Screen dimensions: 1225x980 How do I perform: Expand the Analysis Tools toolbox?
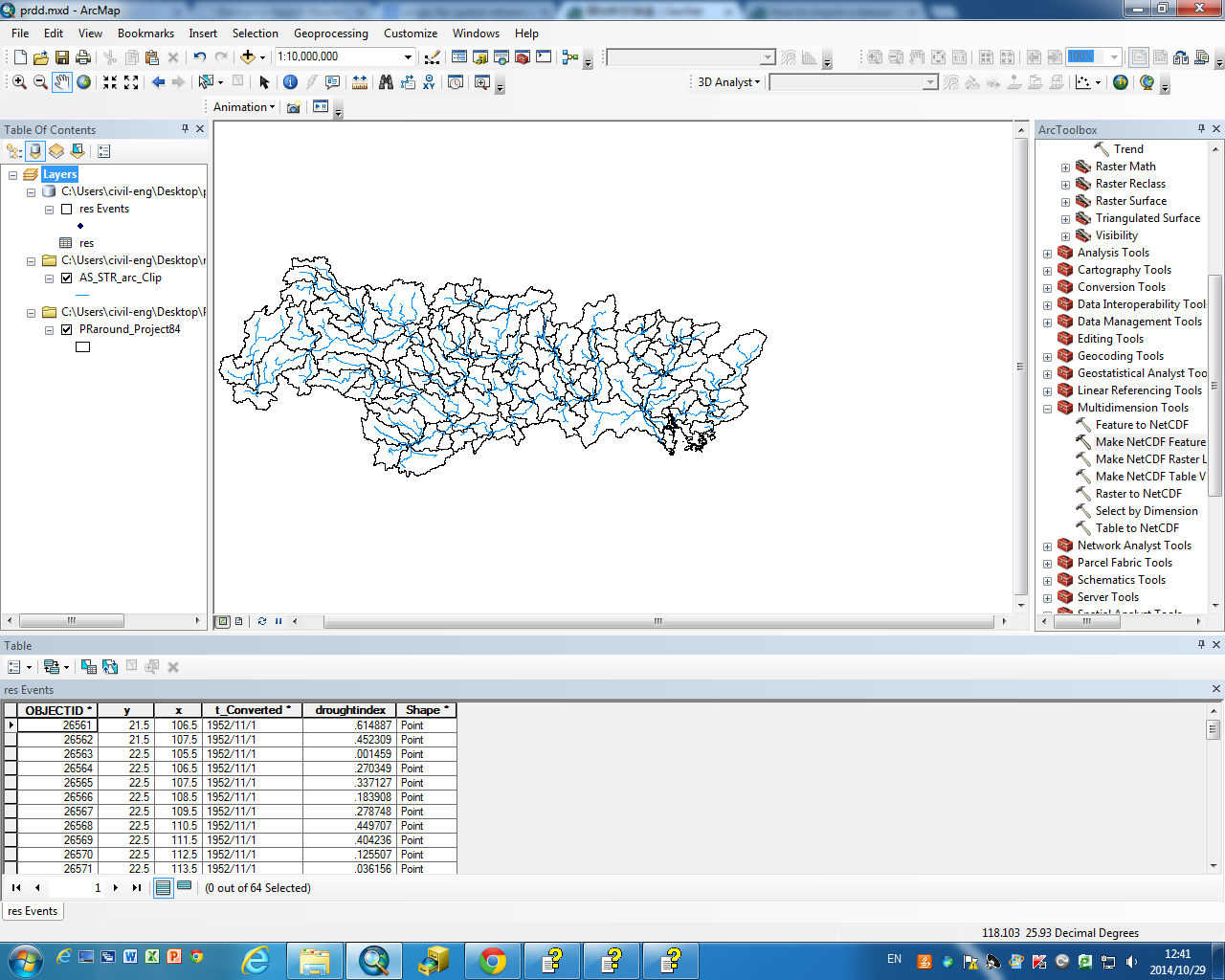pos(1047,254)
